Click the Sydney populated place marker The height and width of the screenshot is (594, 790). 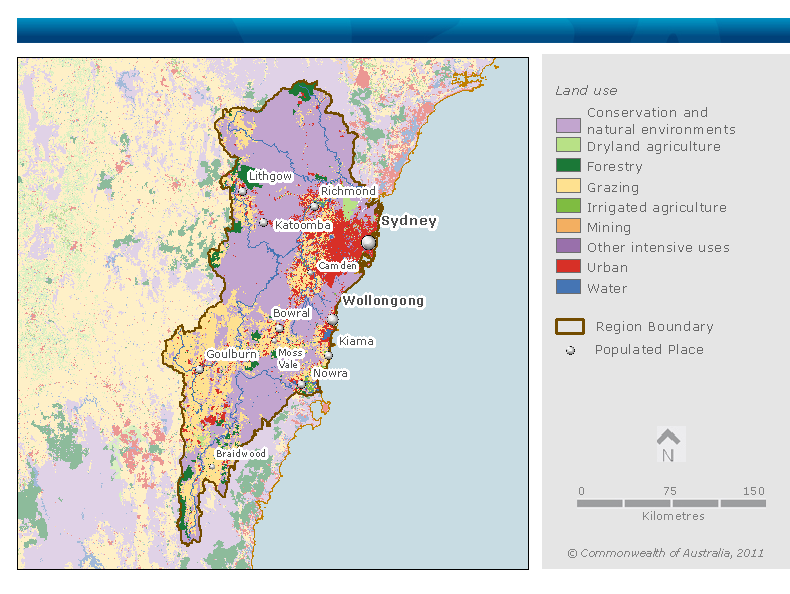369,242
